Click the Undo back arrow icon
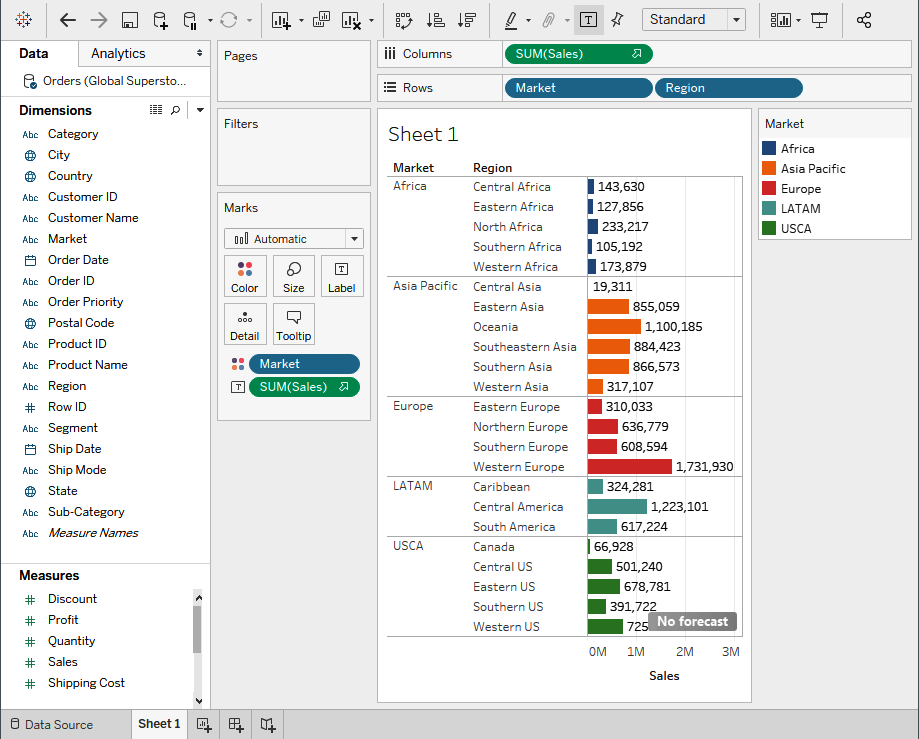Screen dimensions: 919x739 tap(68, 21)
